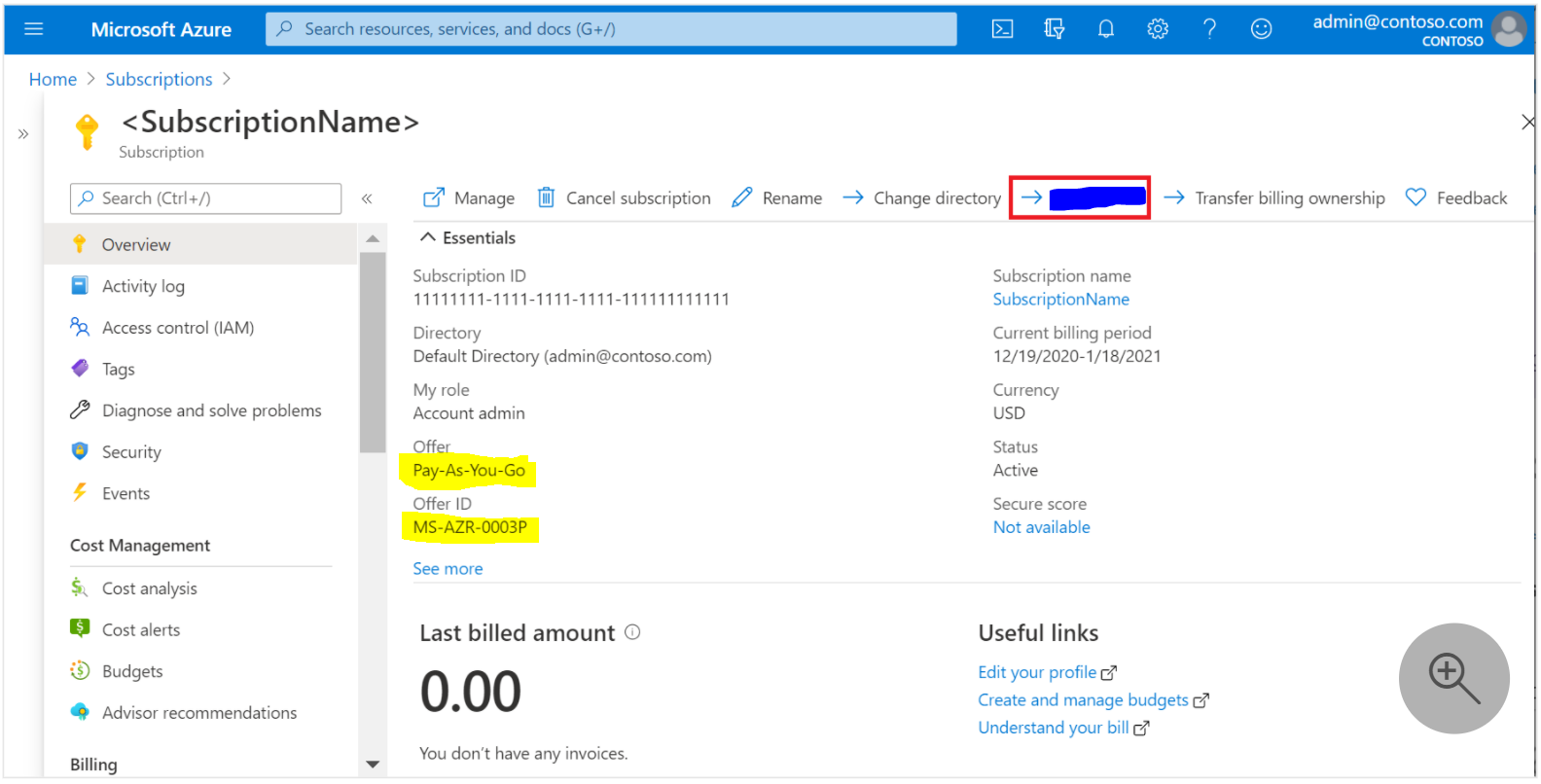Click the Offer ID MS-AZR-0003P
This screenshot has width=1541, height=784.
click(470, 527)
